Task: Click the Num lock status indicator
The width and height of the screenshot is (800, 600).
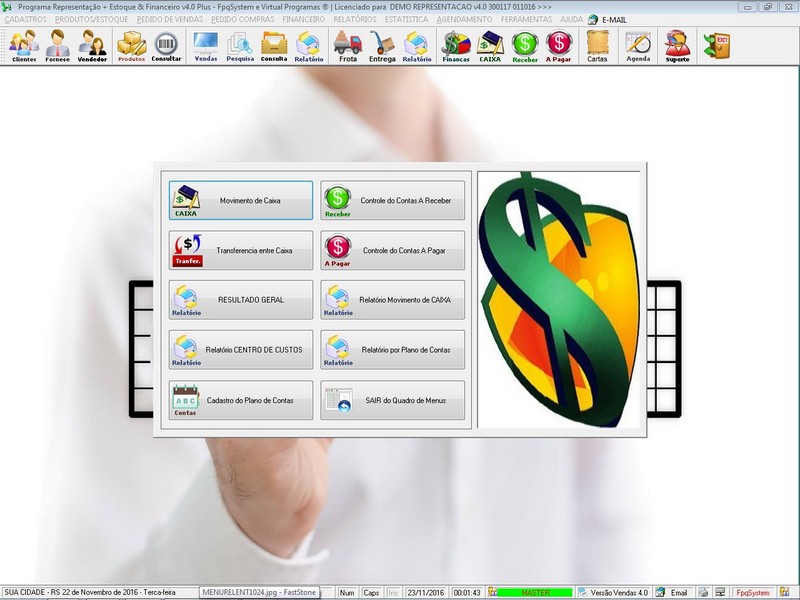Action: point(347,593)
